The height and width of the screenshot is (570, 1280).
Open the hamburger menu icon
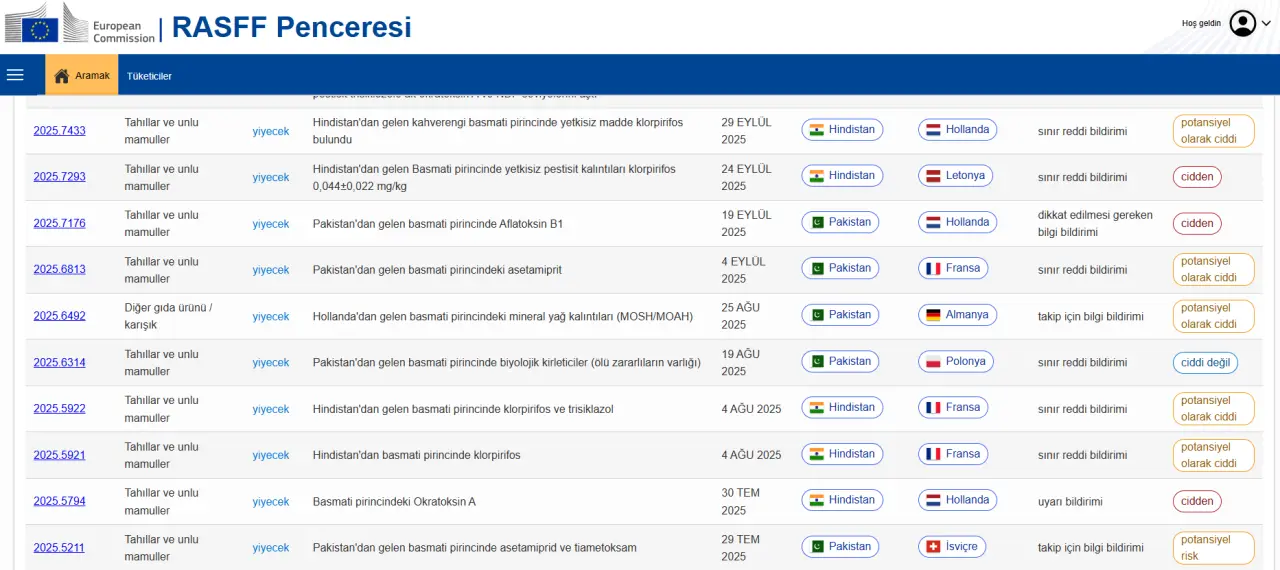15,75
